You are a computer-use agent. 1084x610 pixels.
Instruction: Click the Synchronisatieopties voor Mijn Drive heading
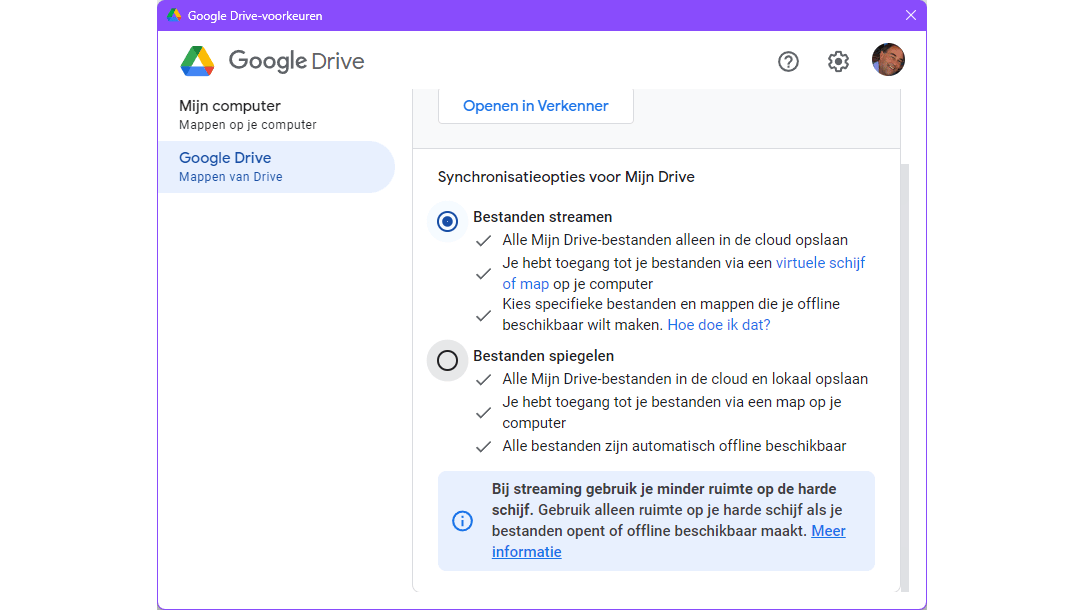566,177
